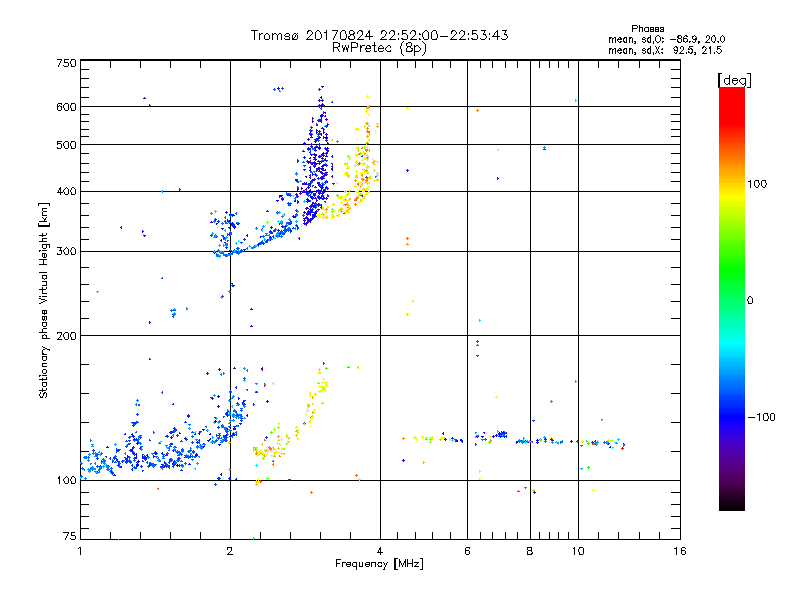Click the 'Stationary phase Virtual Height [km]' axis label
Screen dimensions: 800x600
point(44,300)
